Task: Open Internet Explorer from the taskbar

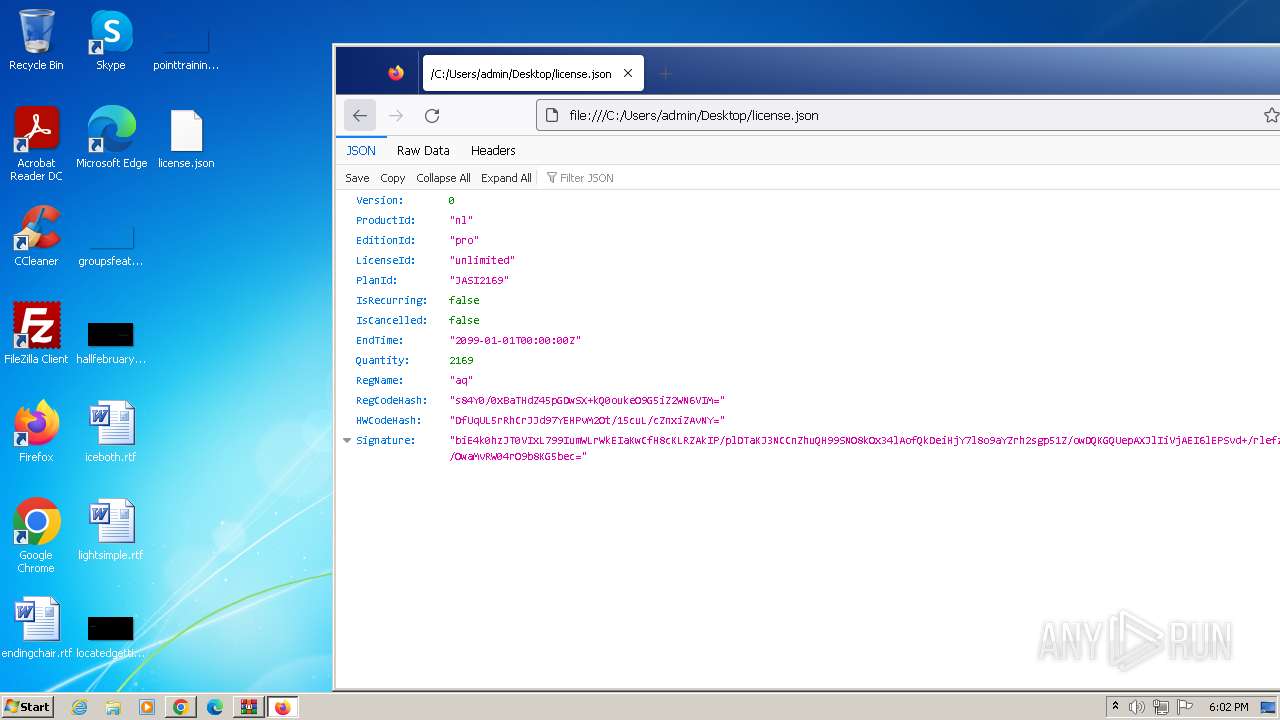Action: click(x=79, y=707)
